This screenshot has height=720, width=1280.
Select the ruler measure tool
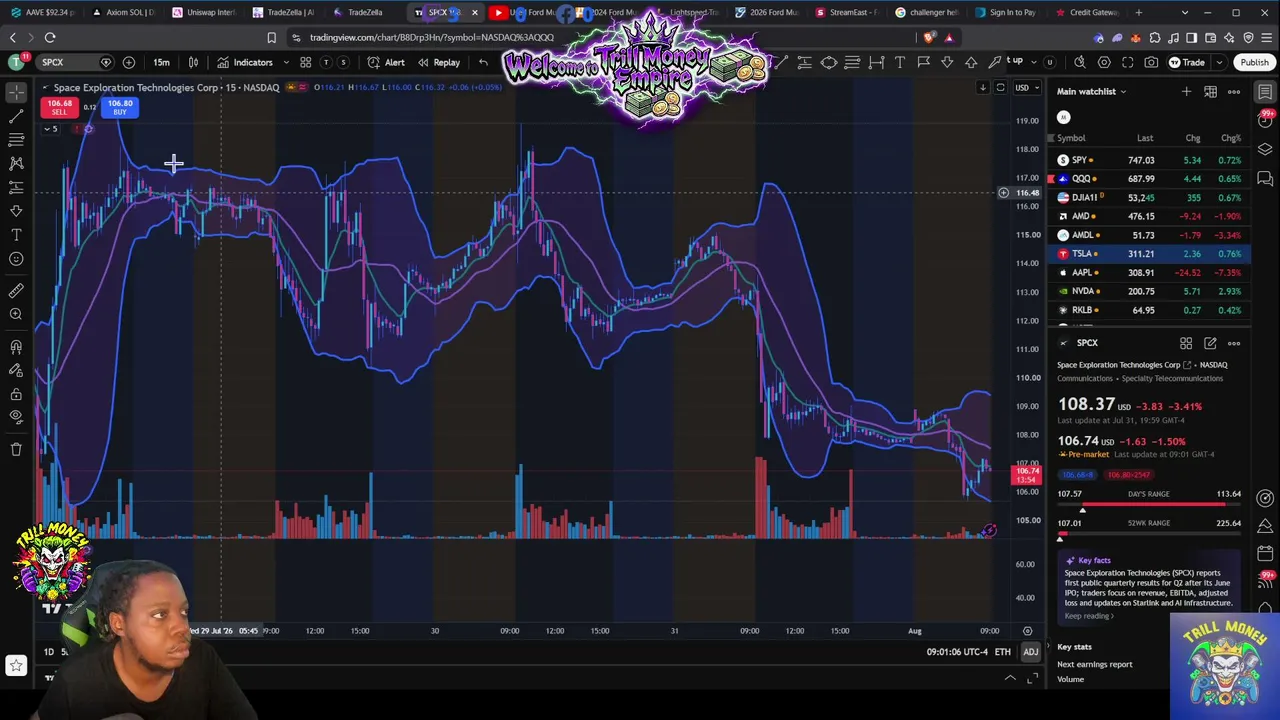pos(16,291)
